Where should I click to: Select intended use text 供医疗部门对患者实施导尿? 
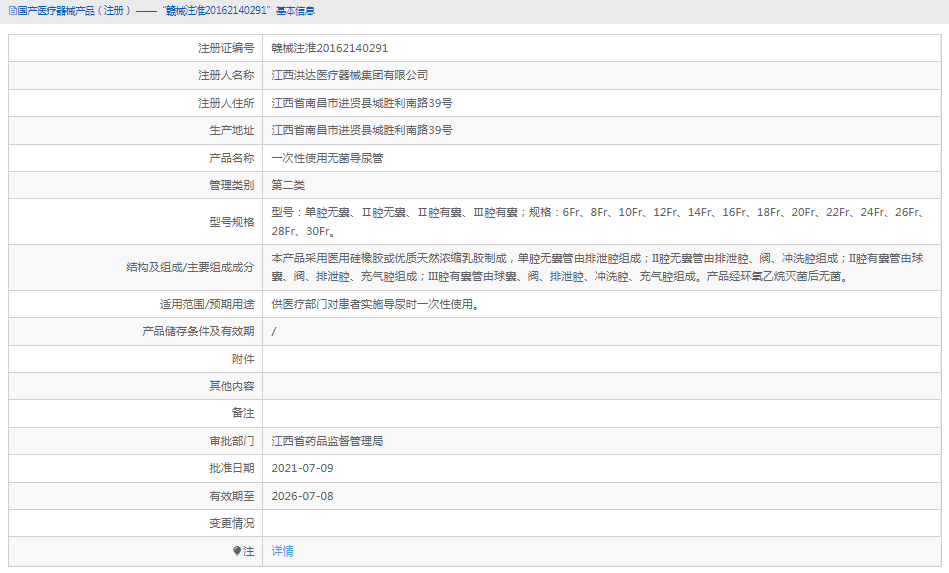375,304
